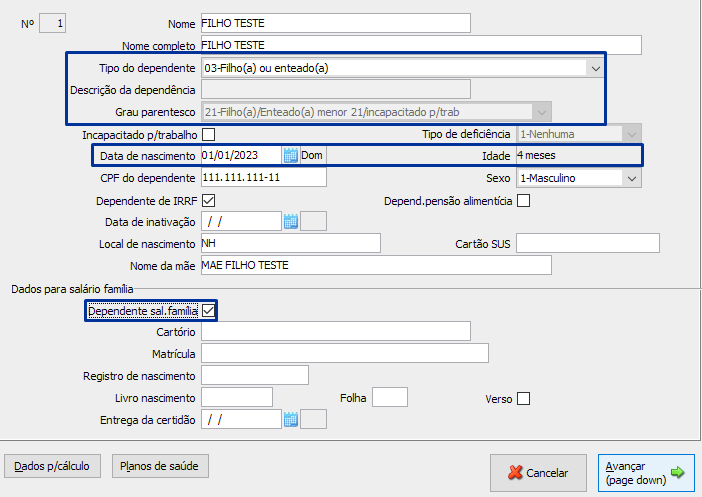This screenshot has height=497, width=702.
Task: Tick the Verso checkbox
Action: (x=524, y=398)
